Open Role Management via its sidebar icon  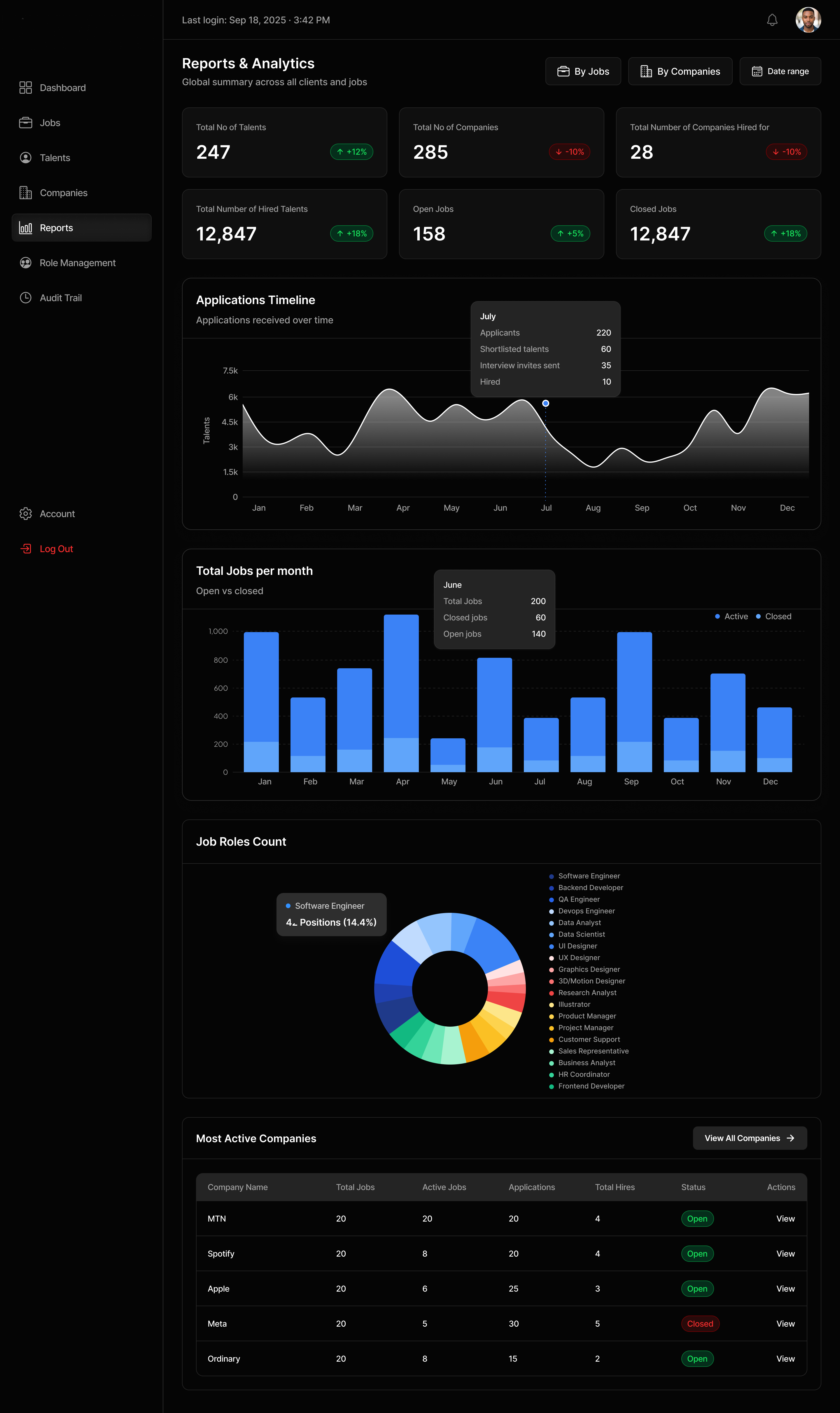pyautogui.click(x=26, y=262)
